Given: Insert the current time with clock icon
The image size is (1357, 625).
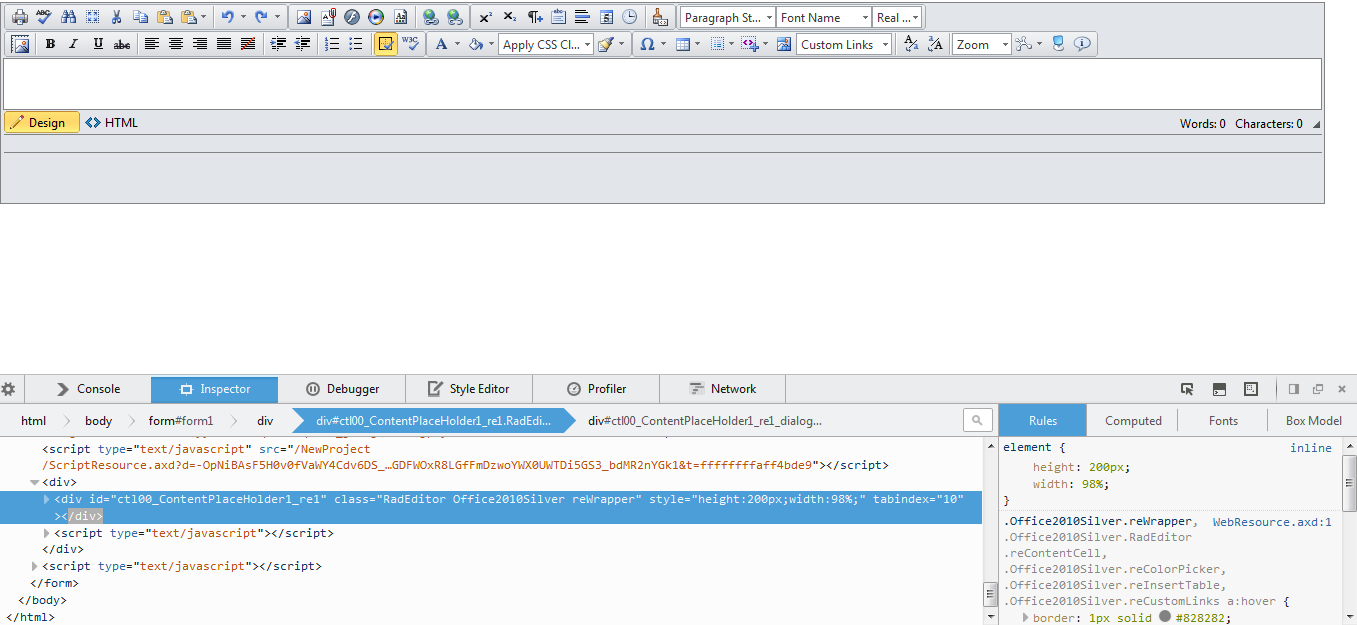Looking at the screenshot, I should tap(630, 17).
